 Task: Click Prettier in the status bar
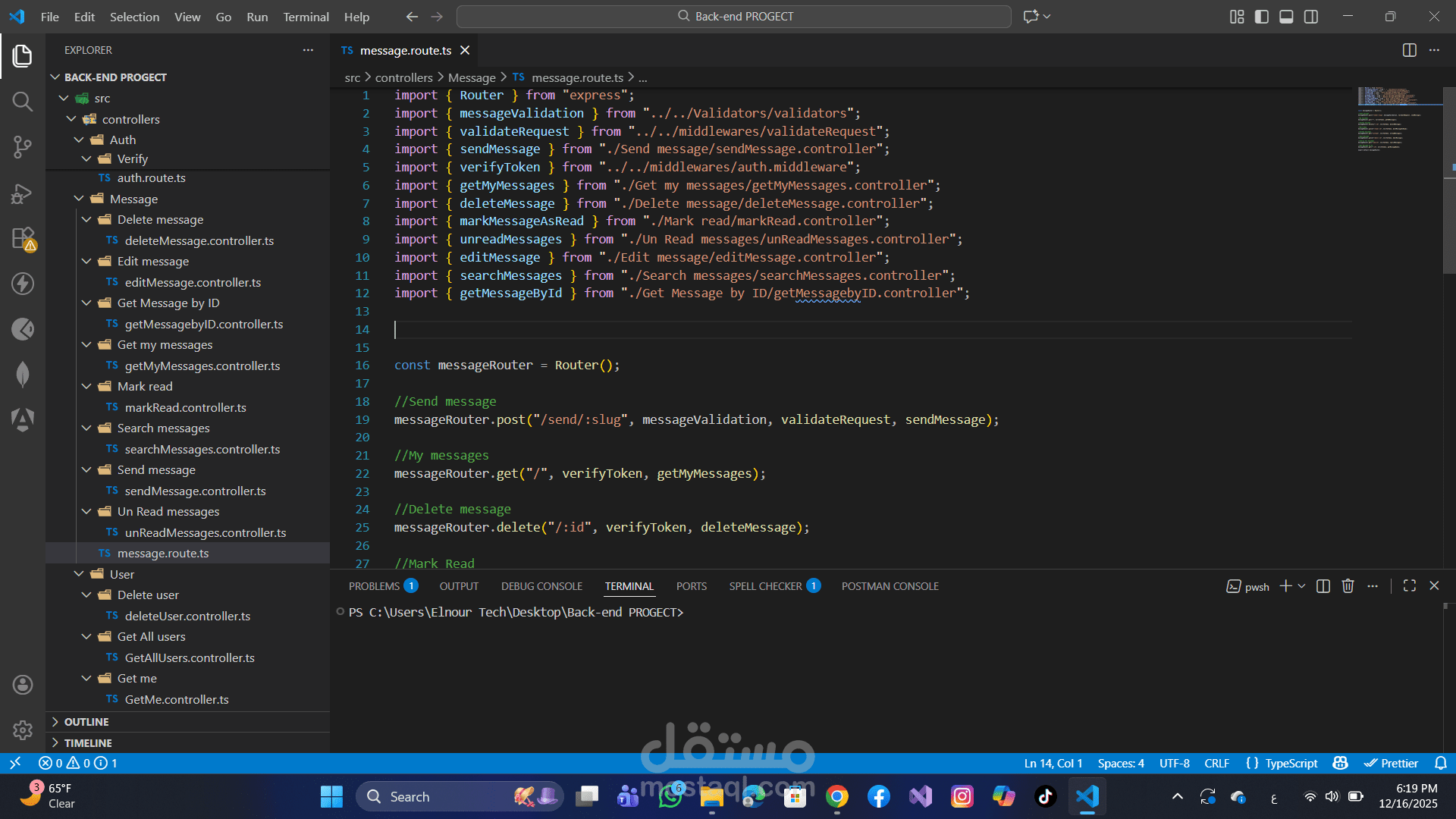pyautogui.click(x=1392, y=764)
